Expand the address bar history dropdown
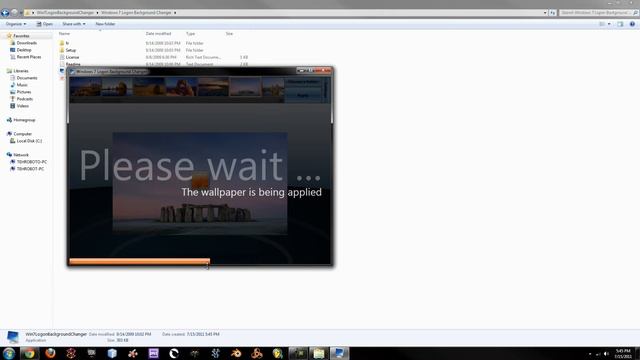This screenshot has width=640, height=360. (x=545, y=13)
